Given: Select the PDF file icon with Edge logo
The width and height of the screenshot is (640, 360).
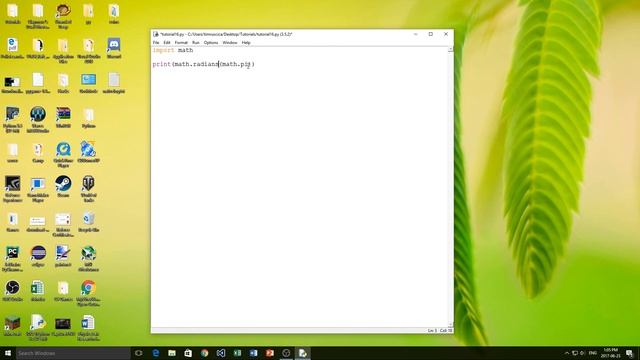Looking at the screenshot, I should pos(13,48).
